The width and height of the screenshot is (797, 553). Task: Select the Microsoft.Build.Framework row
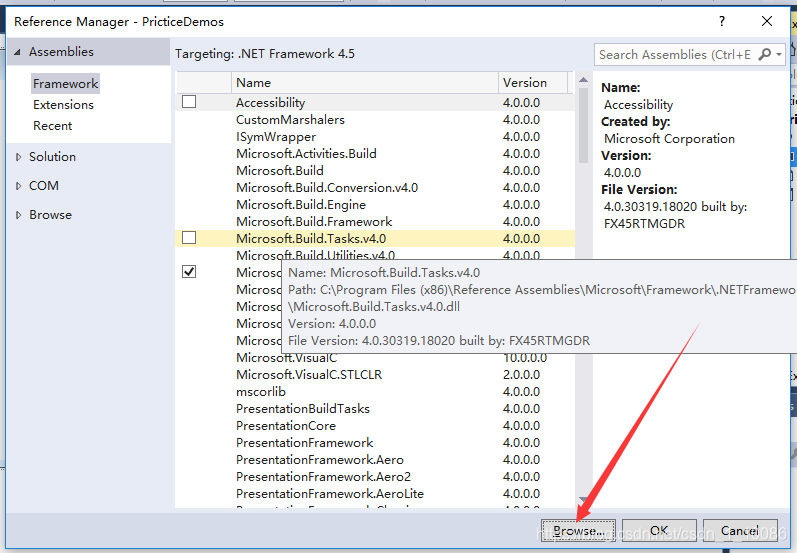pyautogui.click(x=375, y=222)
